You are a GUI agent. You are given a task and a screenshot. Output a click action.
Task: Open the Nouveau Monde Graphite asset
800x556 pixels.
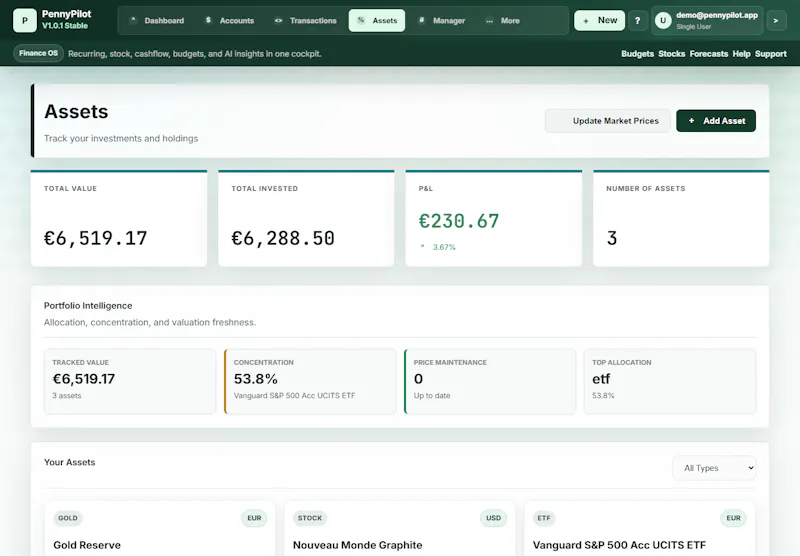pyautogui.click(x=358, y=545)
